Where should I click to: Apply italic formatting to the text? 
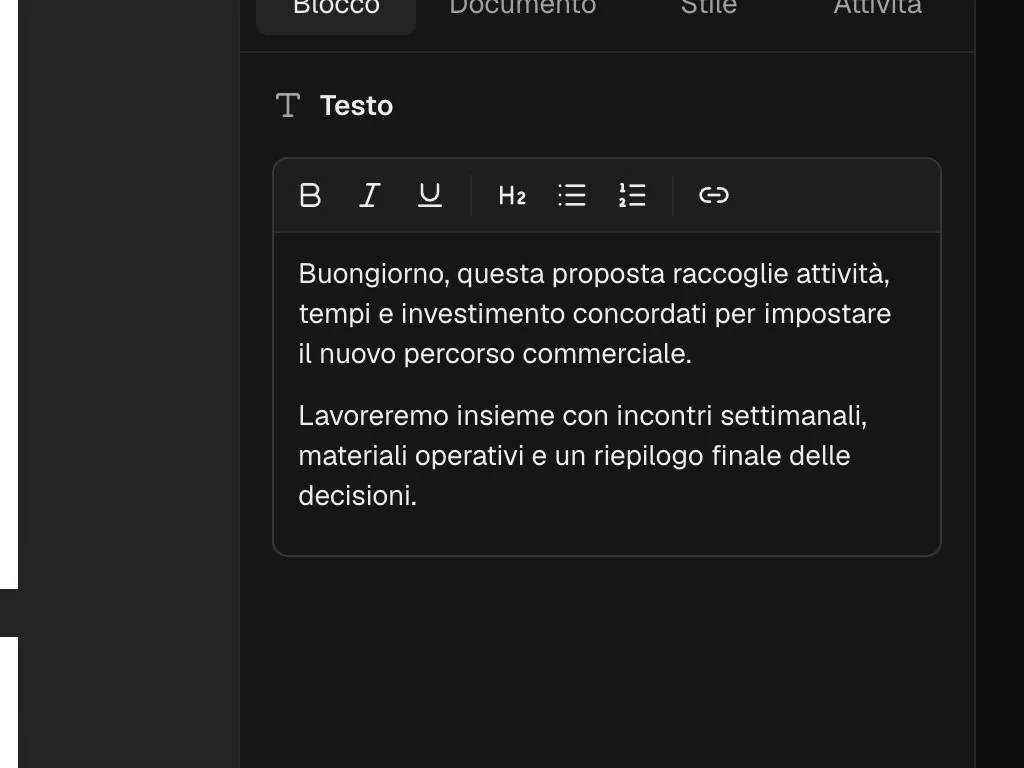coord(370,195)
